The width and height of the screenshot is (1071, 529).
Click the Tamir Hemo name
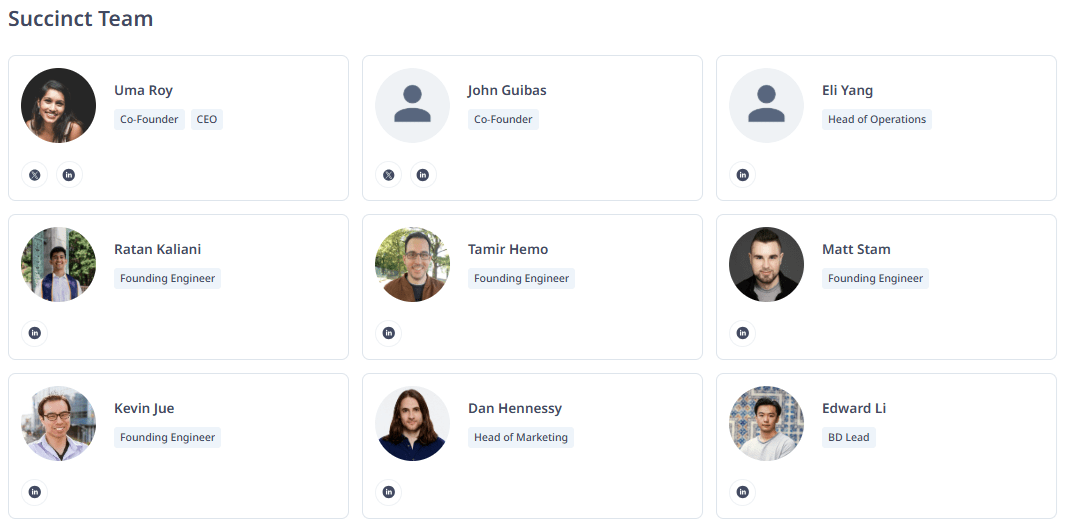508,249
